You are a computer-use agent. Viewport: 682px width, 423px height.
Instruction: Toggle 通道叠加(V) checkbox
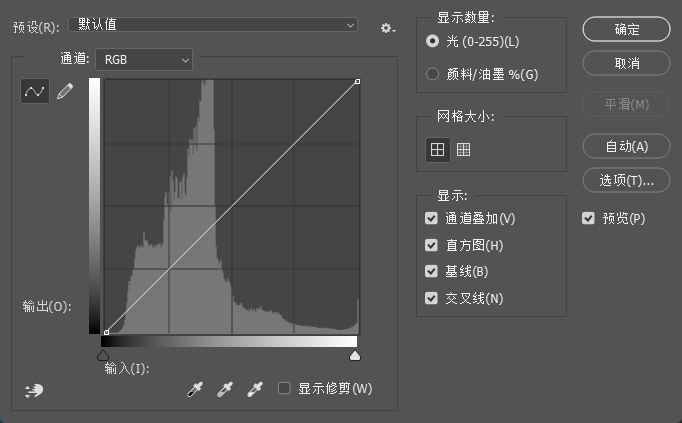[431, 218]
